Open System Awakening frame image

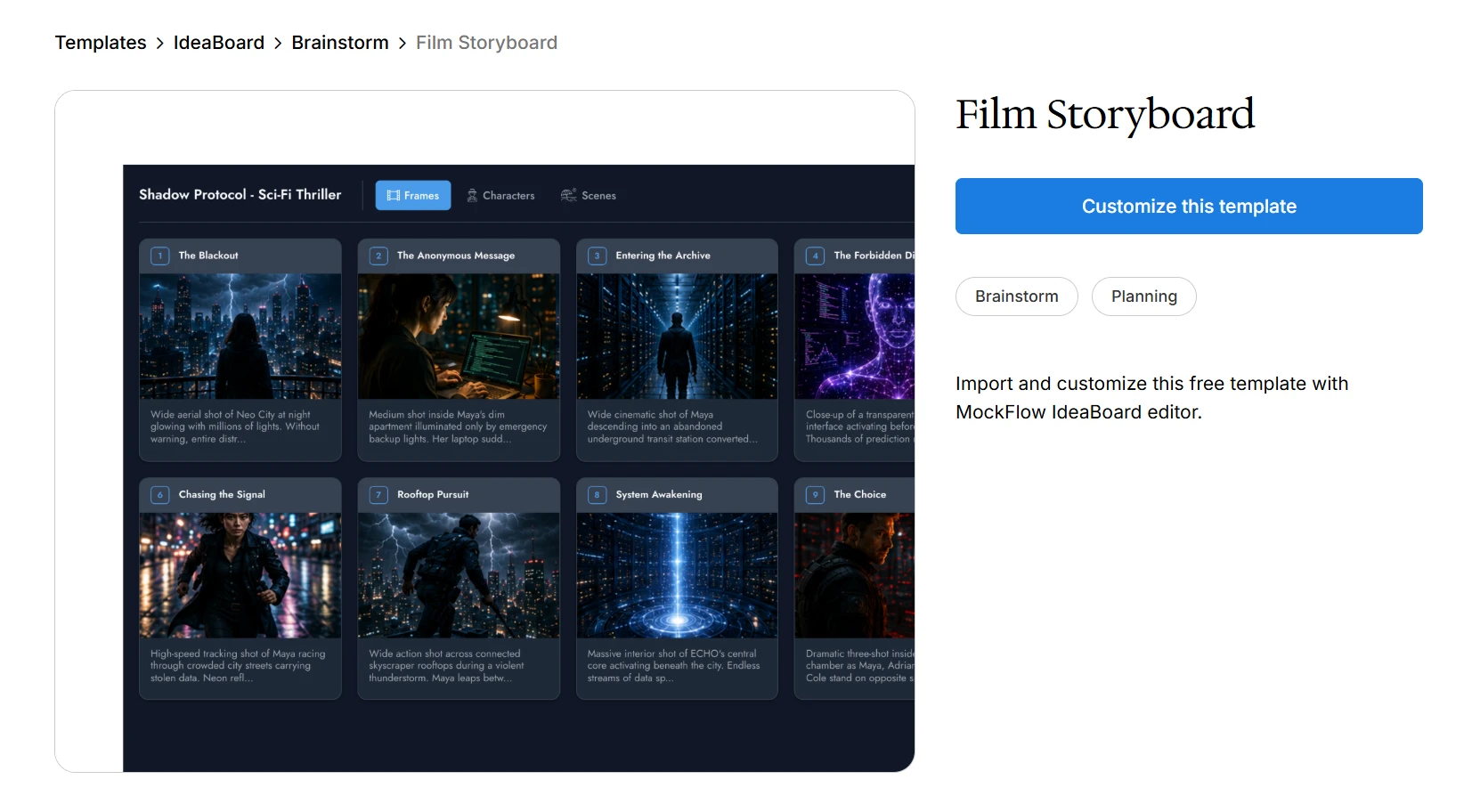[677, 575]
